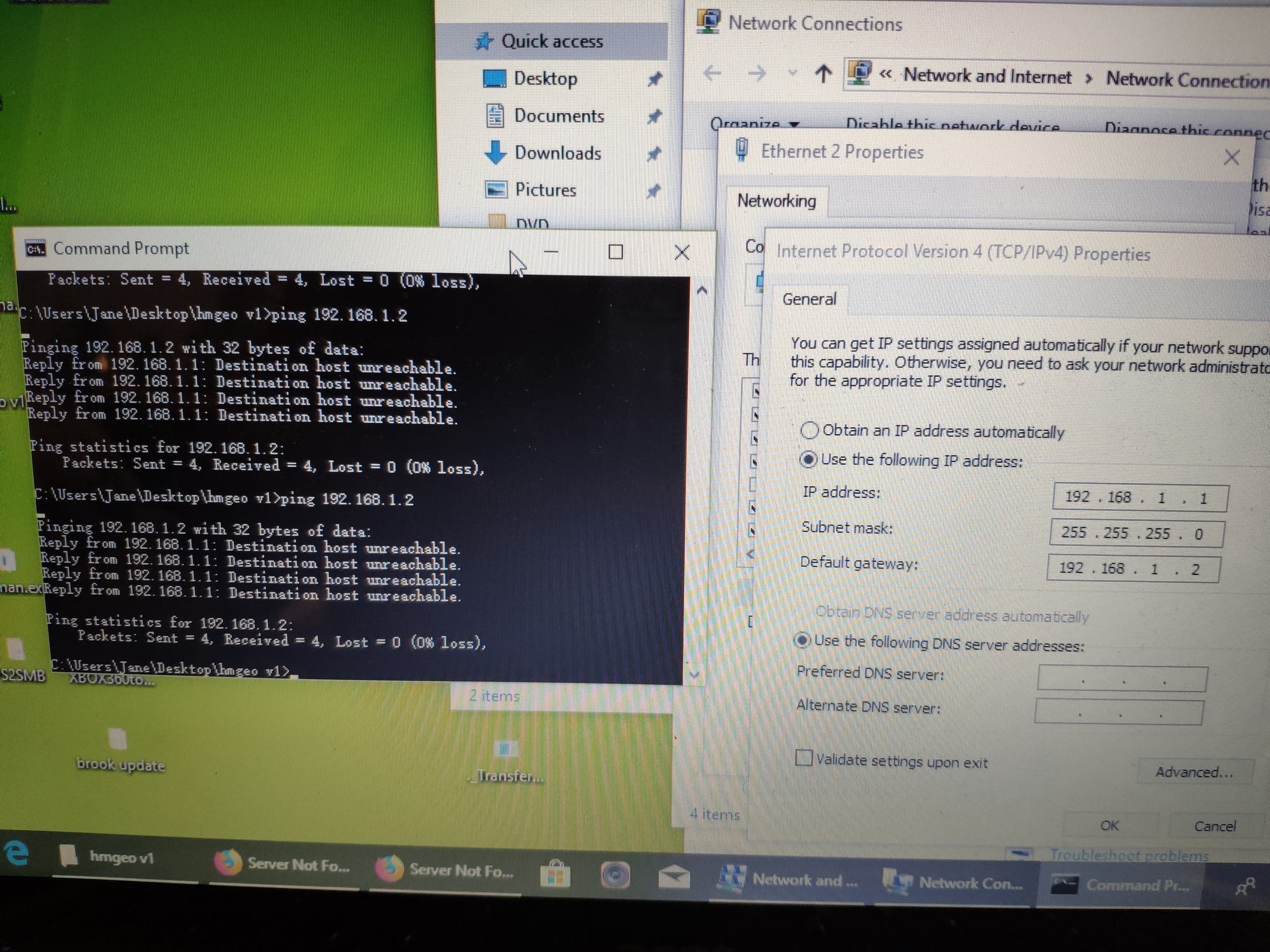
Task: Click the Subnet mask input field
Action: click(x=1136, y=533)
